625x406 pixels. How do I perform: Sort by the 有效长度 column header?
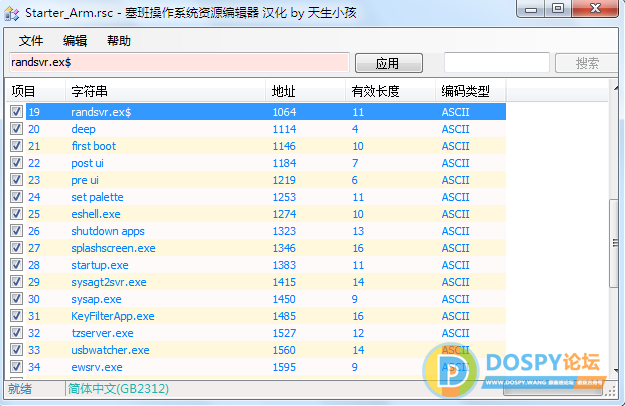coord(390,91)
